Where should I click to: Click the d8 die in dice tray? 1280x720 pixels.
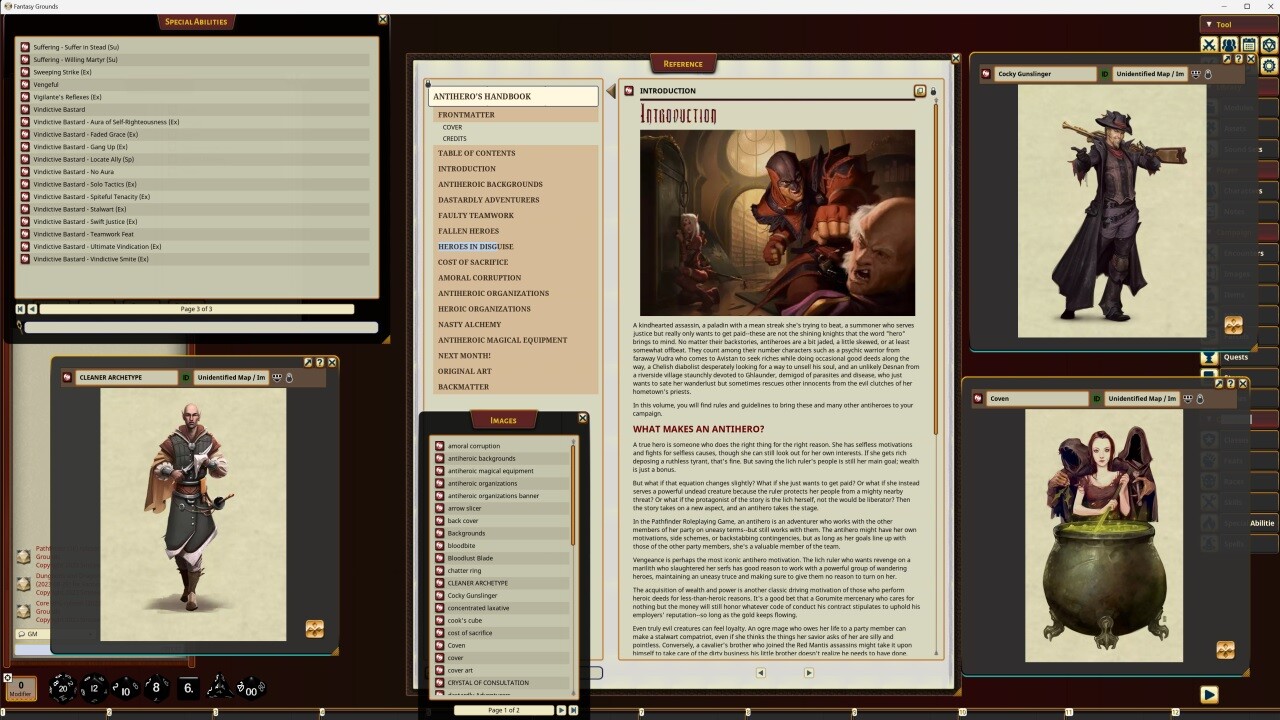(156, 688)
